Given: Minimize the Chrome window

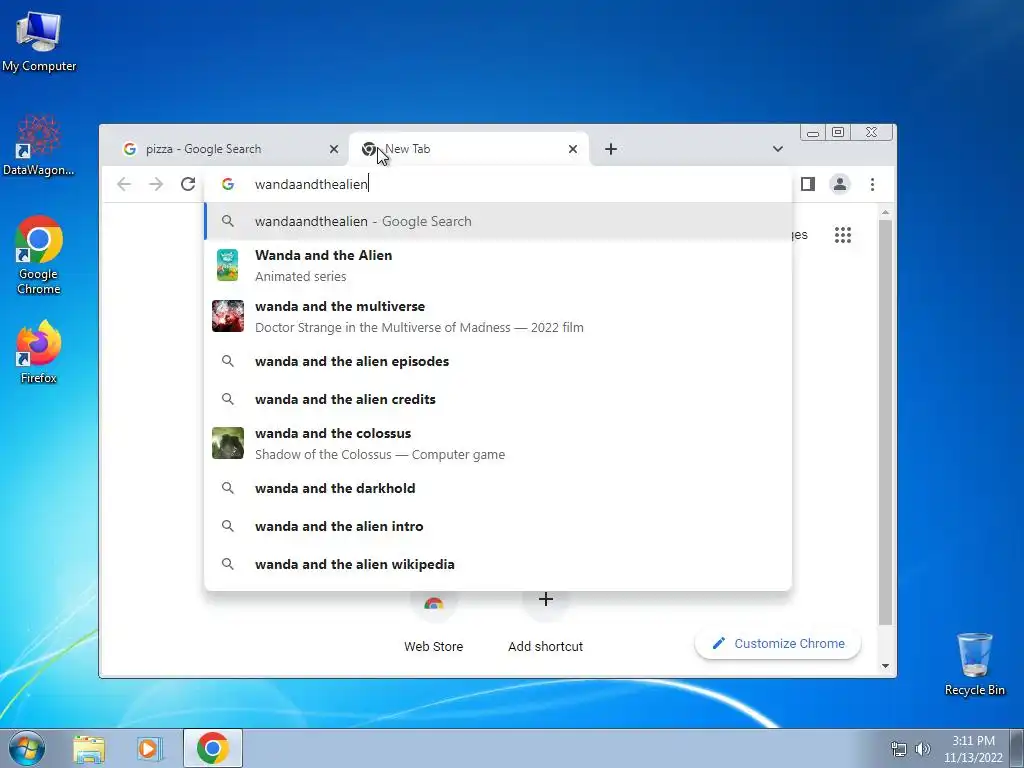Looking at the screenshot, I should [x=813, y=133].
